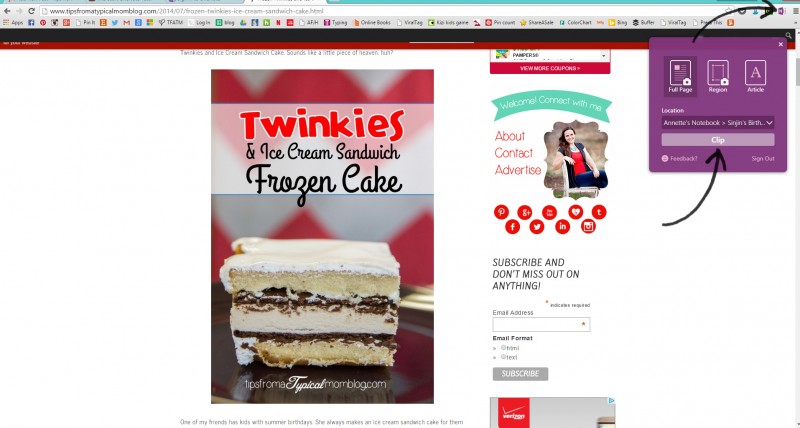The width and height of the screenshot is (800, 428).
Task: Open the Online Books bookmark
Action: [x=371, y=22]
